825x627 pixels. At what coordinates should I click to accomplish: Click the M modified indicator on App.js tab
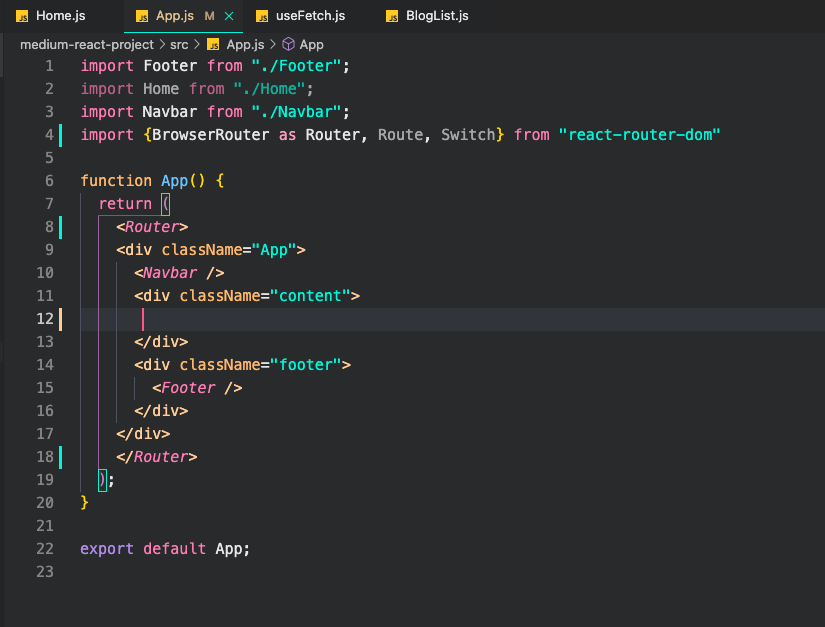coord(209,16)
